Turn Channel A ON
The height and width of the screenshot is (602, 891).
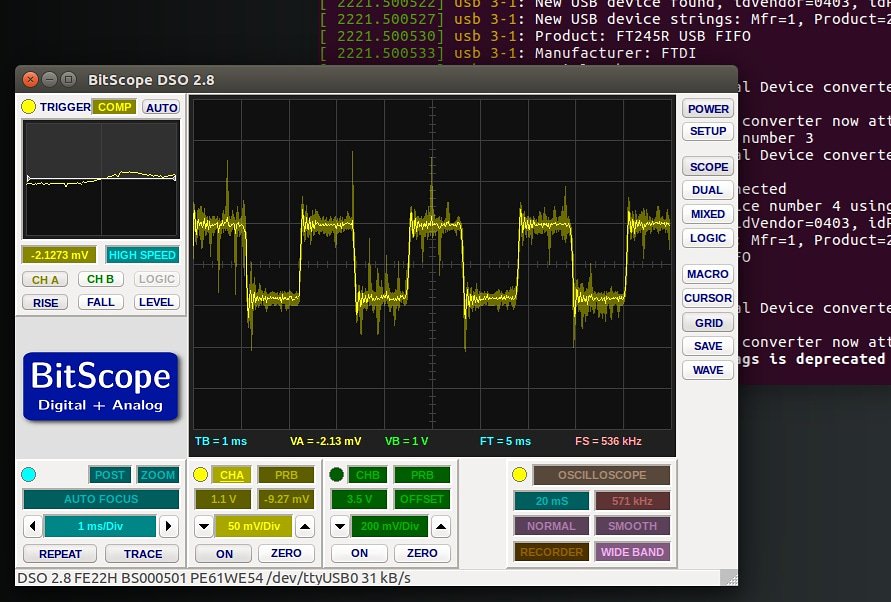(222, 553)
